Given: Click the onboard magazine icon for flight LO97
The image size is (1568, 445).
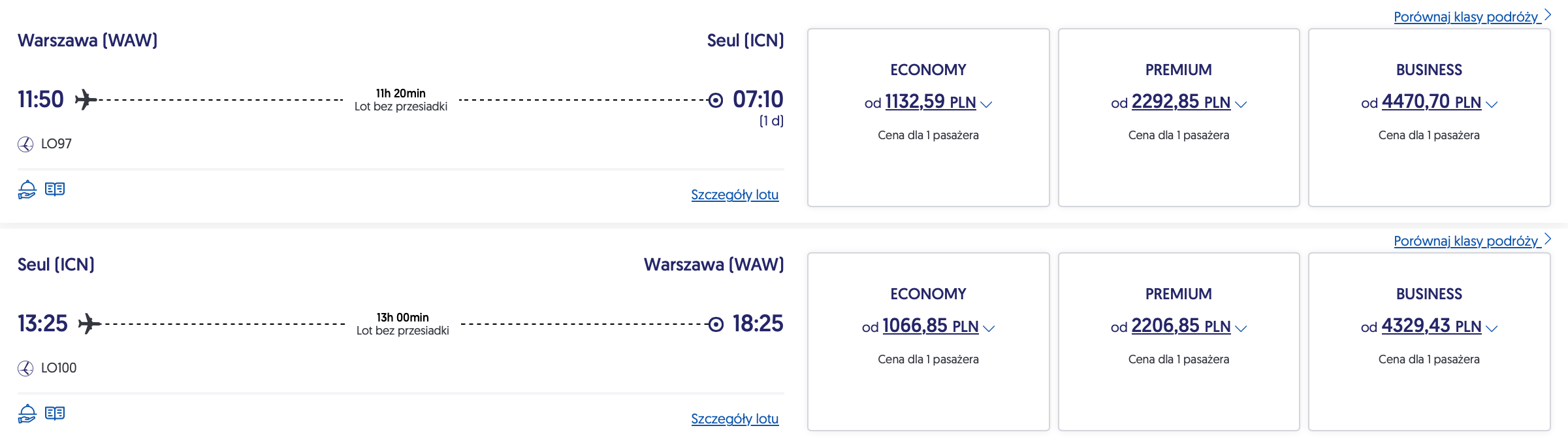Looking at the screenshot, I should click(55, 190).
